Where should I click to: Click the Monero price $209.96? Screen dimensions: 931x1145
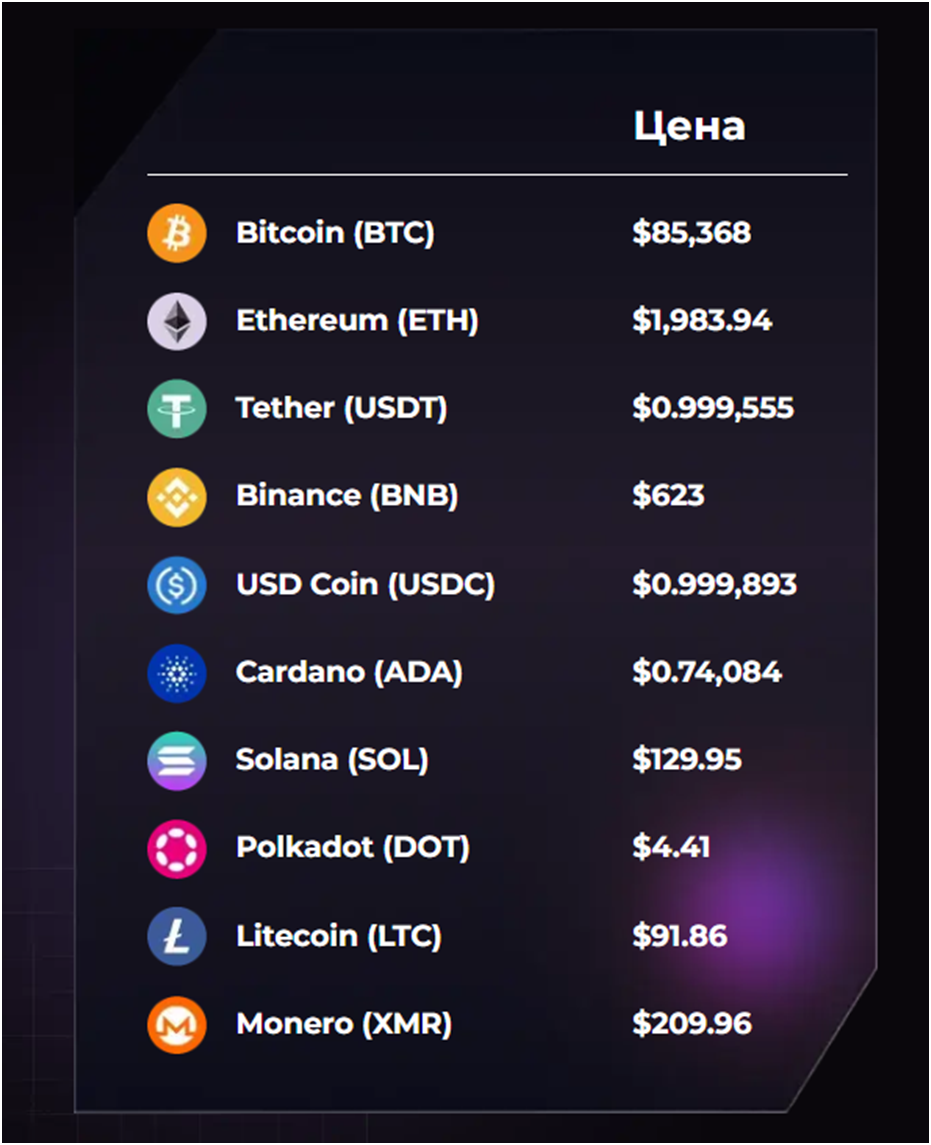(691, 1024)
